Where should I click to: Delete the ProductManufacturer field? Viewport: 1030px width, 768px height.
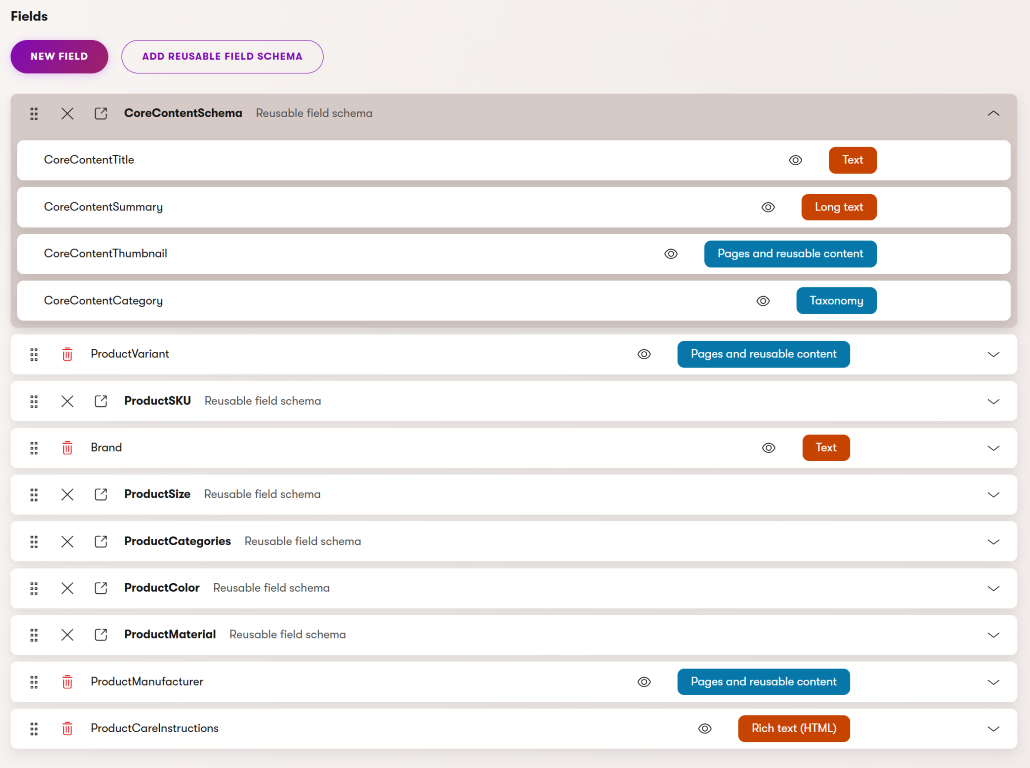[66, 681]
